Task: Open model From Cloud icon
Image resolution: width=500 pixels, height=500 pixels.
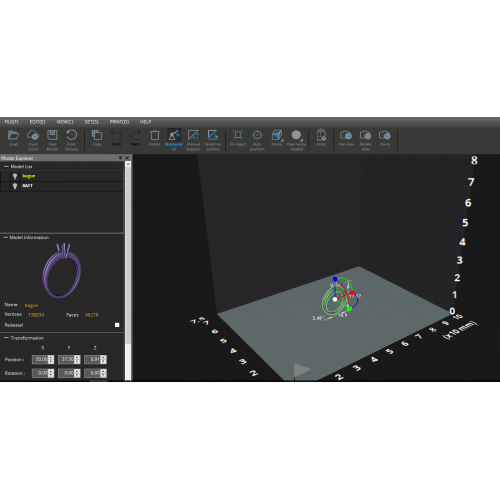Action: click(x=33, y=135)
